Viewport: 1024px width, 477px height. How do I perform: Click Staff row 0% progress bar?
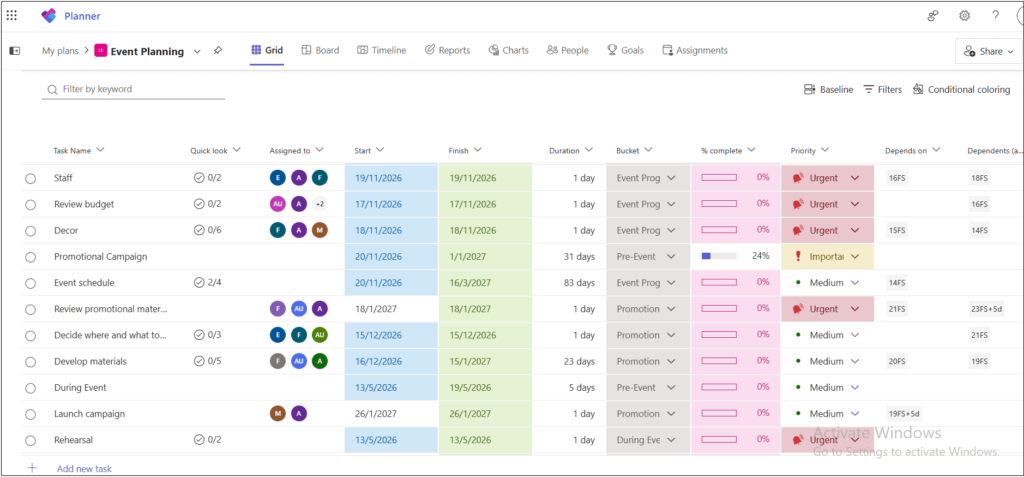click(x=719, y=178)
